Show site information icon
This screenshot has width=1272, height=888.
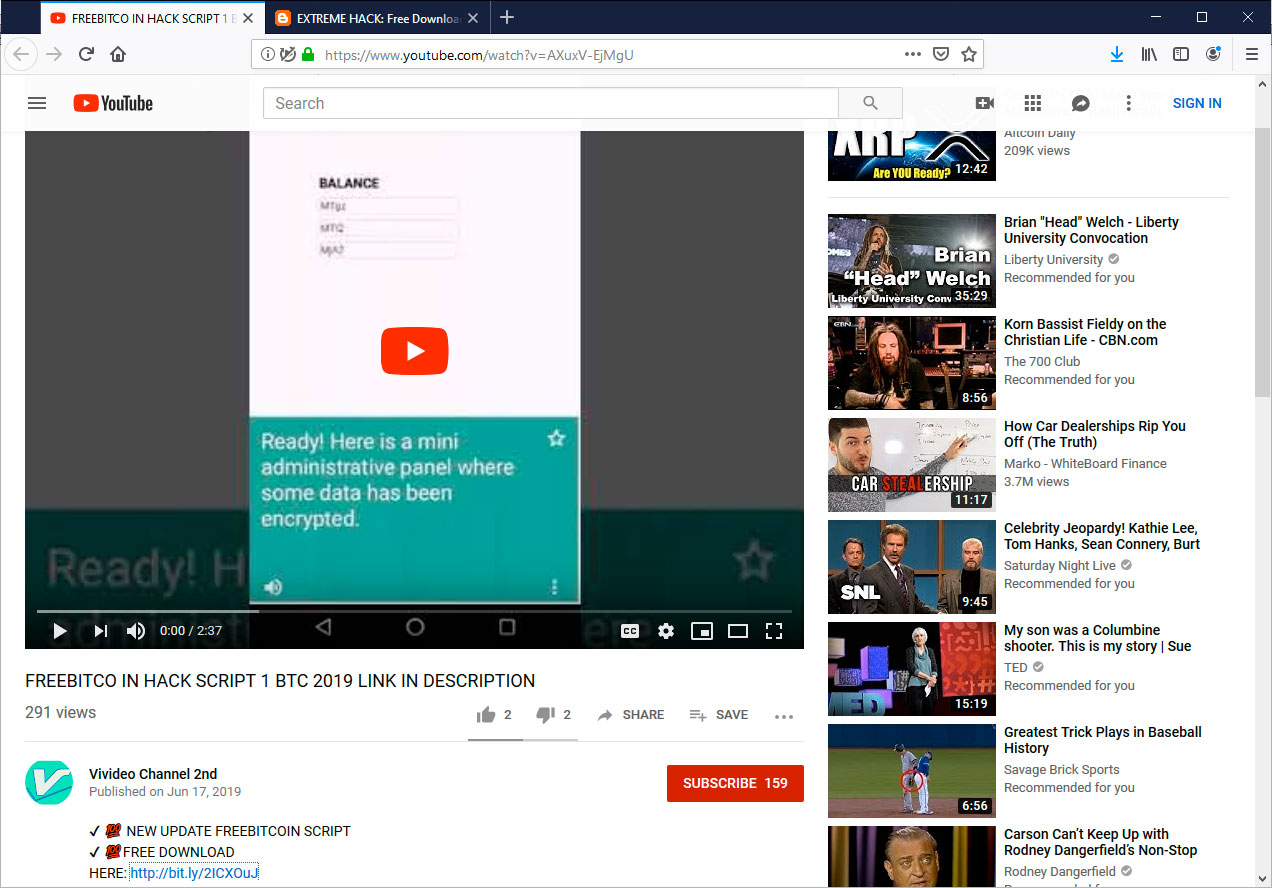point(267,55)
